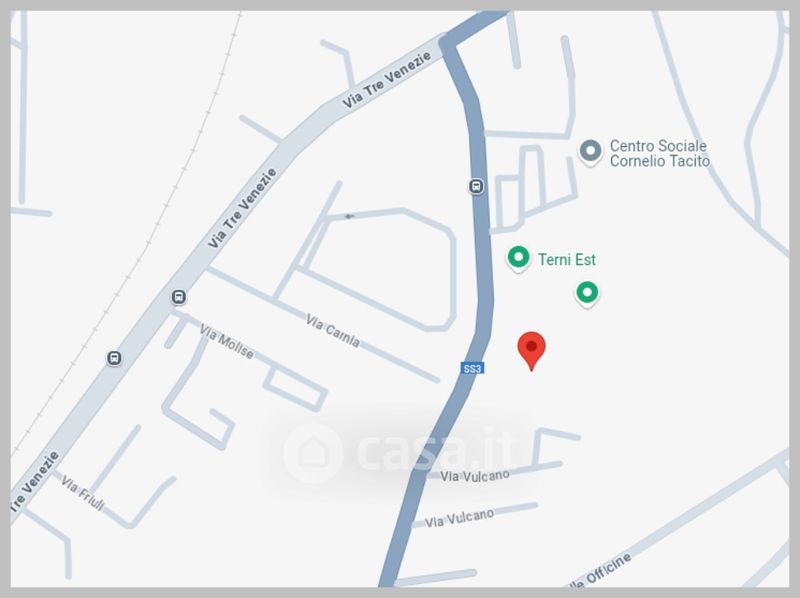Click the Via Molise street label
The height and width of the screenshot is (598, 800).
point(227,341)
